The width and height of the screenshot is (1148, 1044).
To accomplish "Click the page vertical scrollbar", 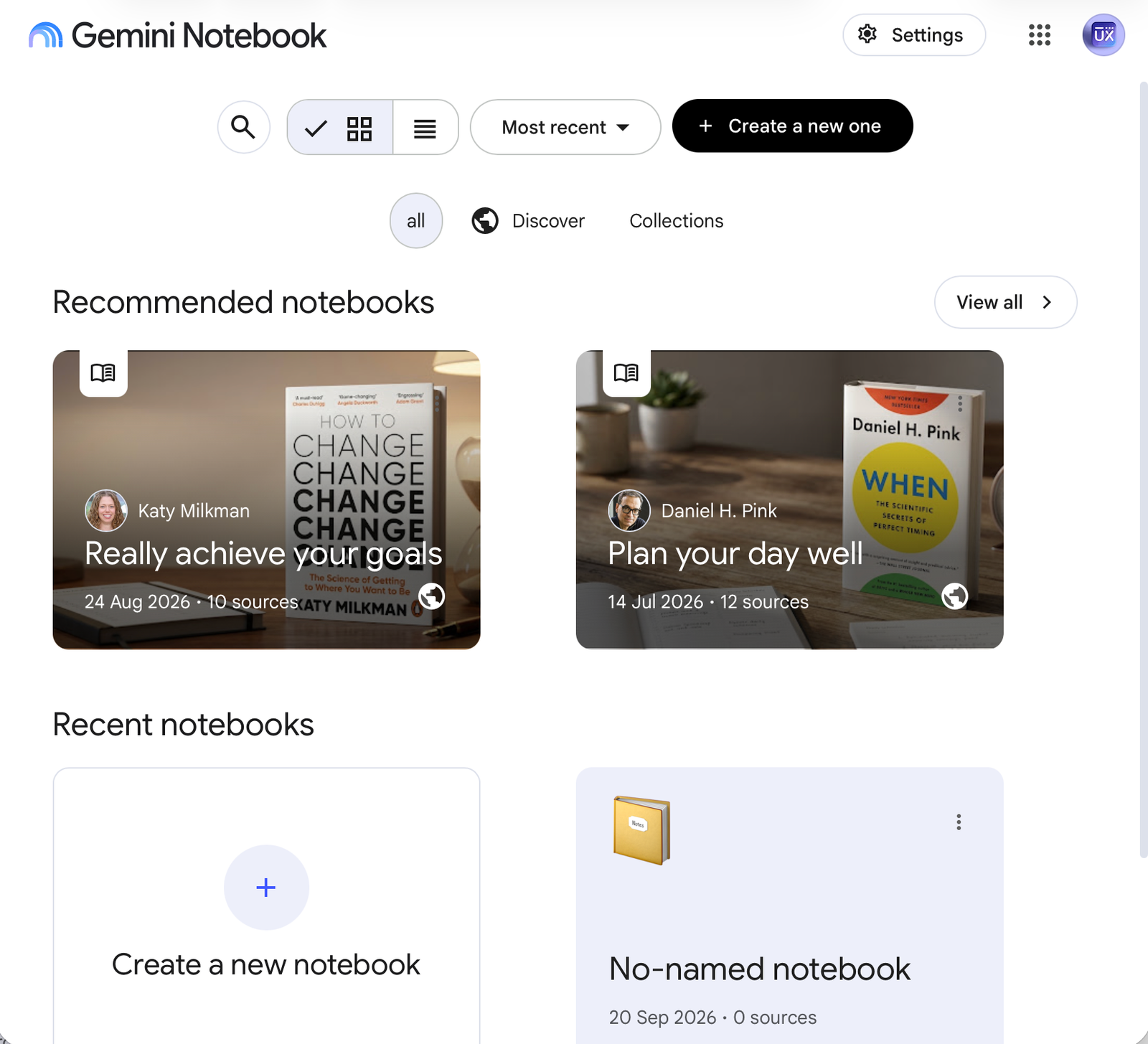I will point(1143,470).
